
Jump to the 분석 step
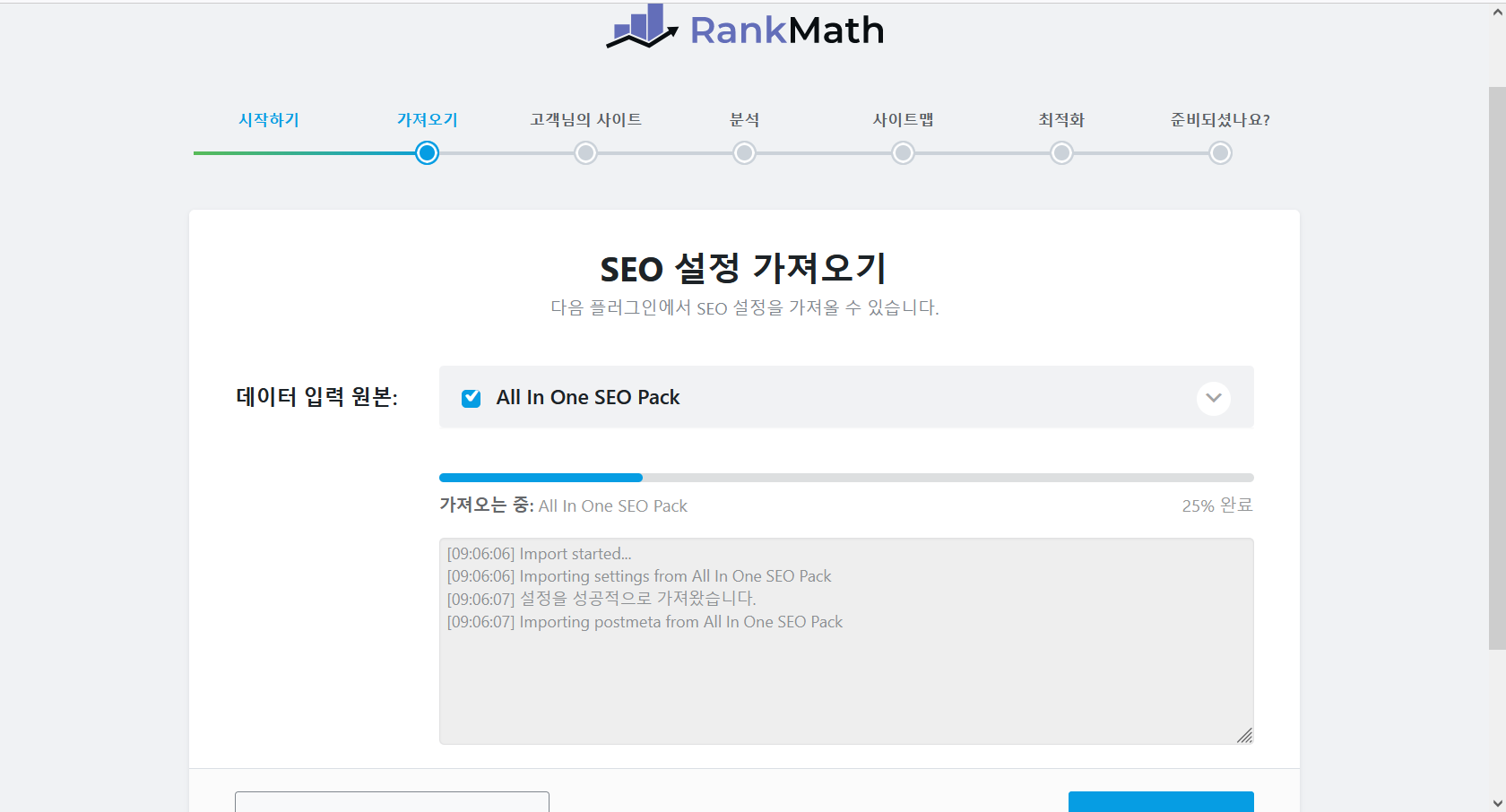(744, 120)
